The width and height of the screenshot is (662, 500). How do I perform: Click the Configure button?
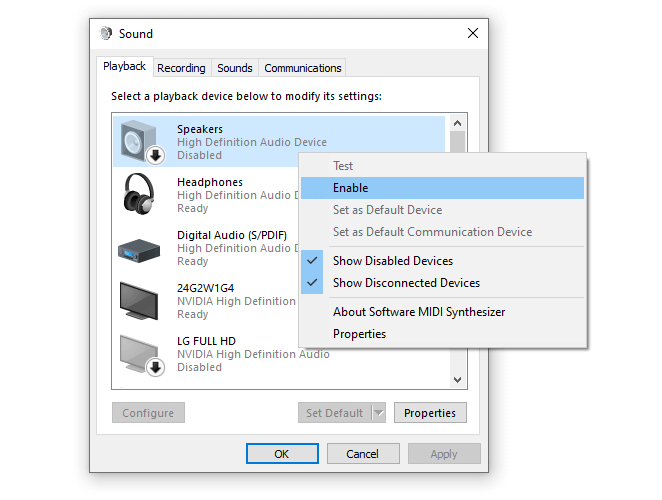click(148, 413)
